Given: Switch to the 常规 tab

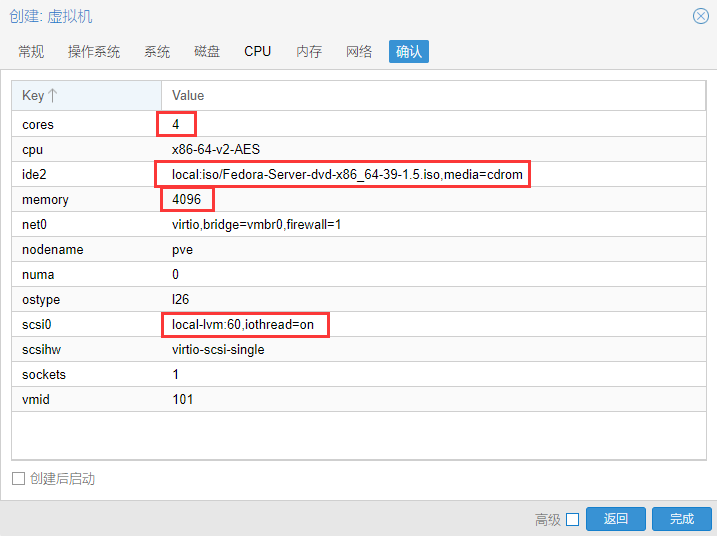Looking at the screenshot, I should pos(31,51).
